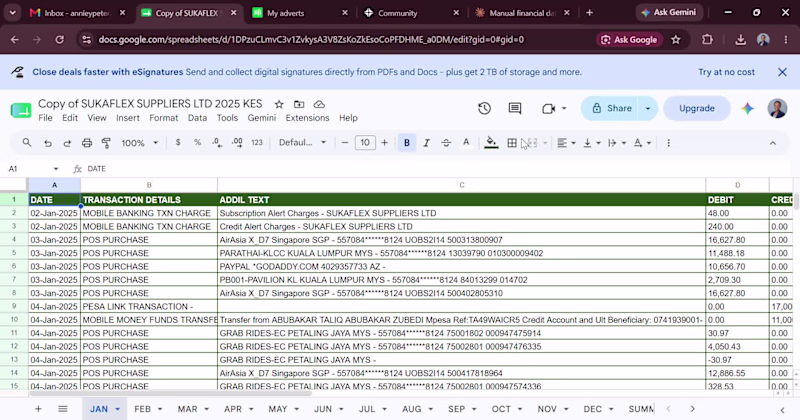Open the Edit menu
Image resolution: width=800 pixels, height=420 pixels.
pos(70,118)
